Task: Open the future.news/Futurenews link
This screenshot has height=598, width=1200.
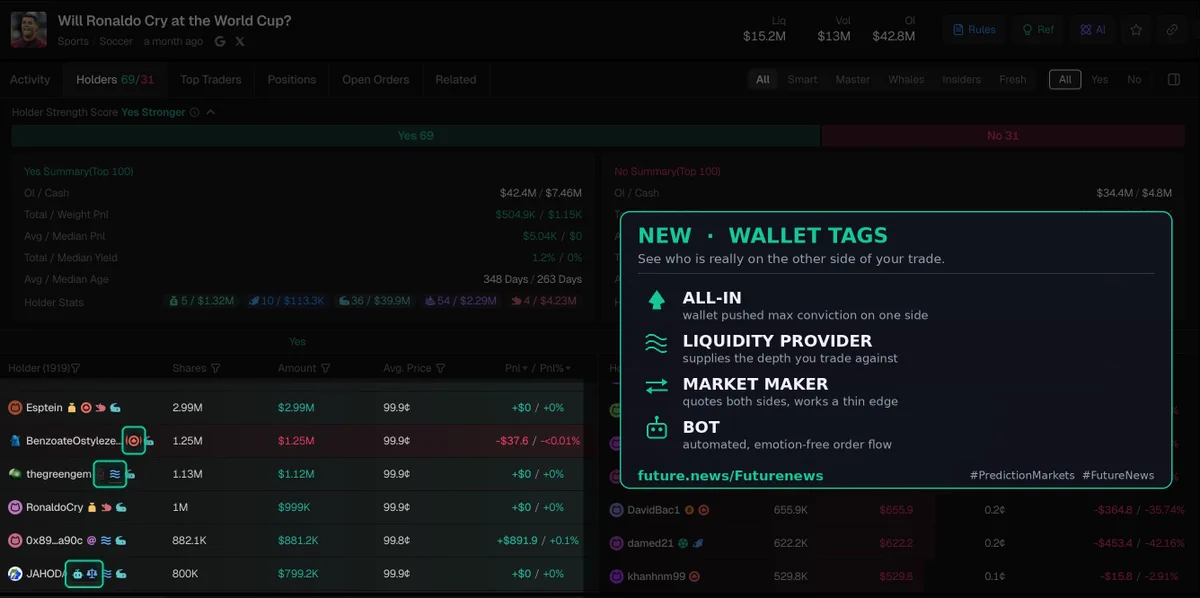Action: tap(730, 475)
